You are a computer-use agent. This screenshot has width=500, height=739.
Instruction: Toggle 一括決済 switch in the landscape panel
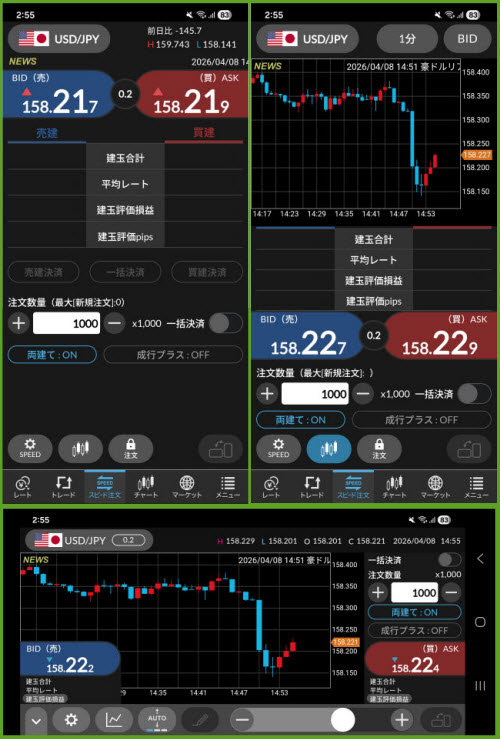click(x=449, y=560)
